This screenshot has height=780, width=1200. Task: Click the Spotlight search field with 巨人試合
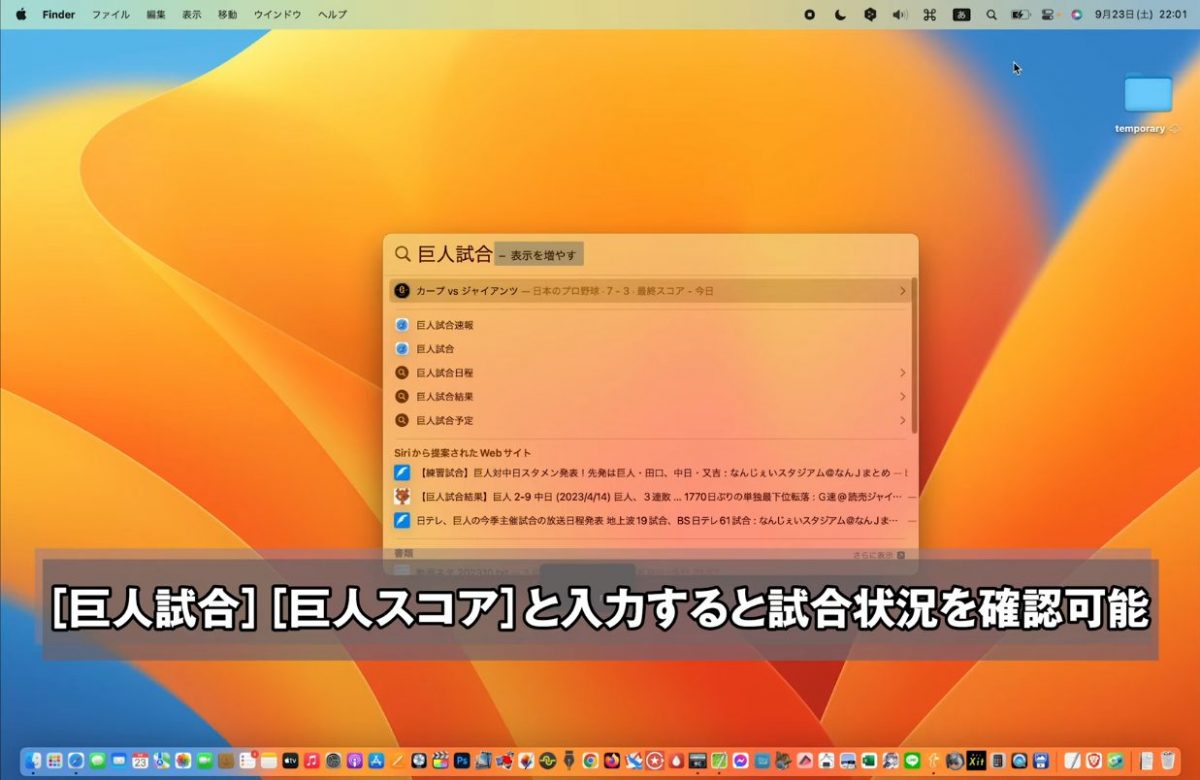(651, 254)
